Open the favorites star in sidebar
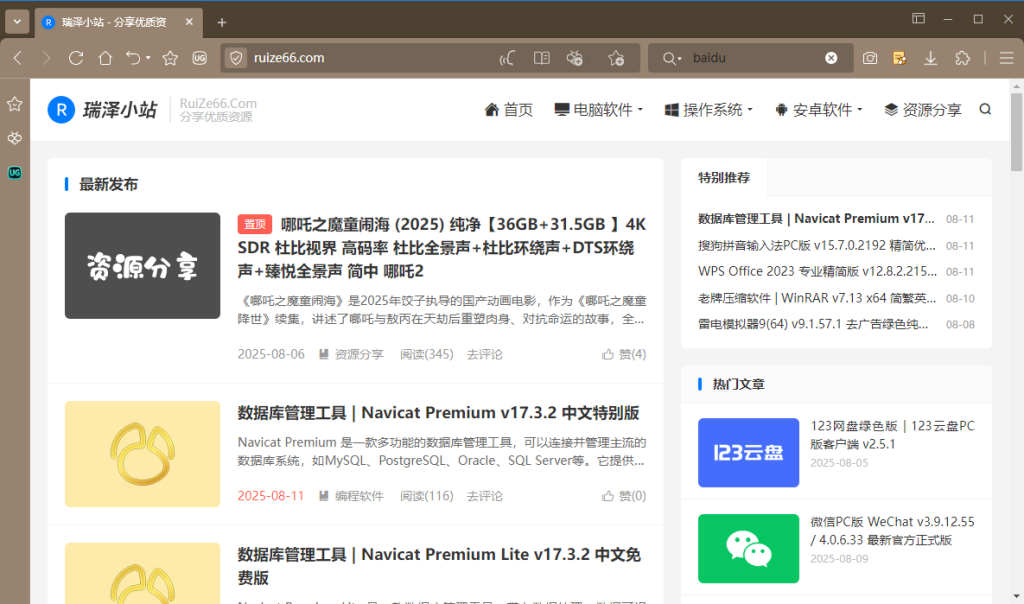 (x=14, y=104)
